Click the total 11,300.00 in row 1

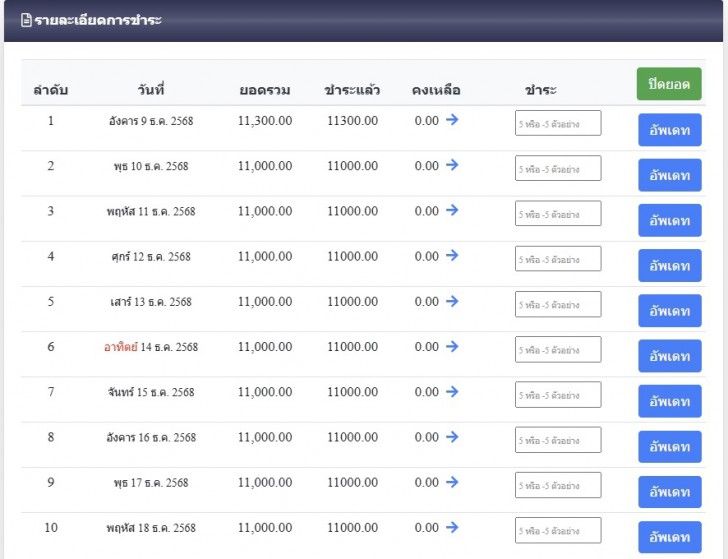tap(265, 121)
